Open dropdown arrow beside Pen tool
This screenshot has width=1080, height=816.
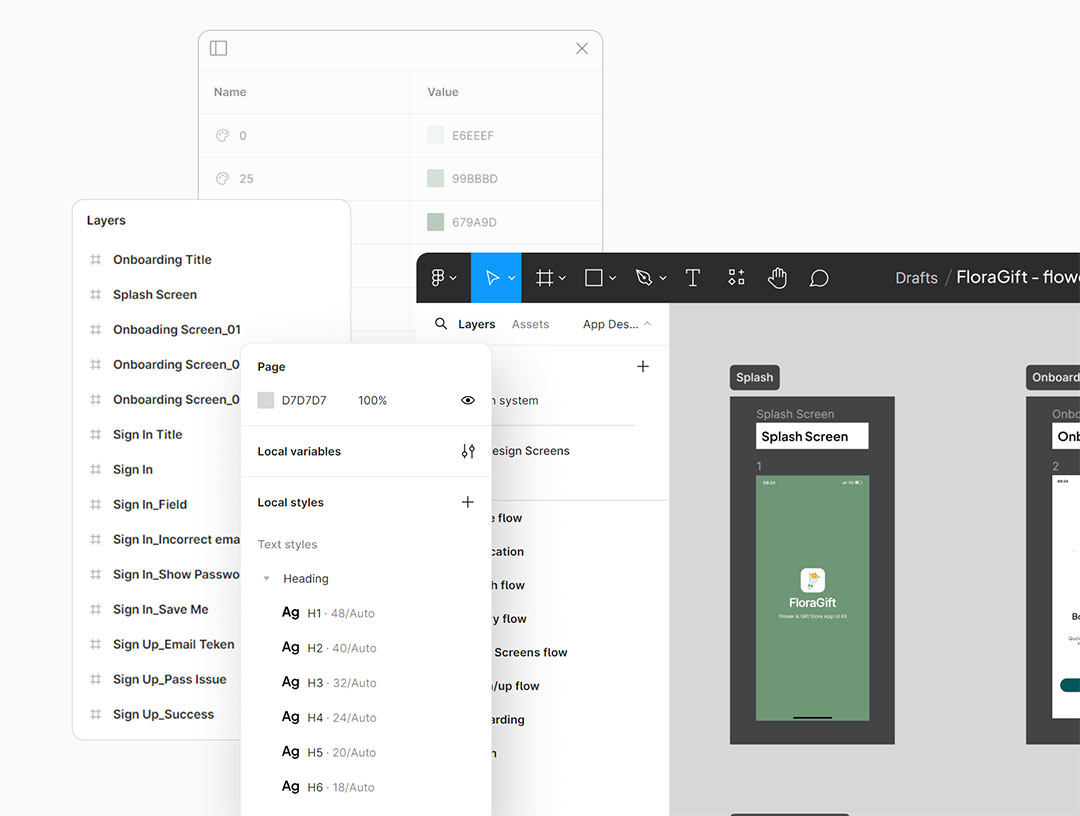663,279
